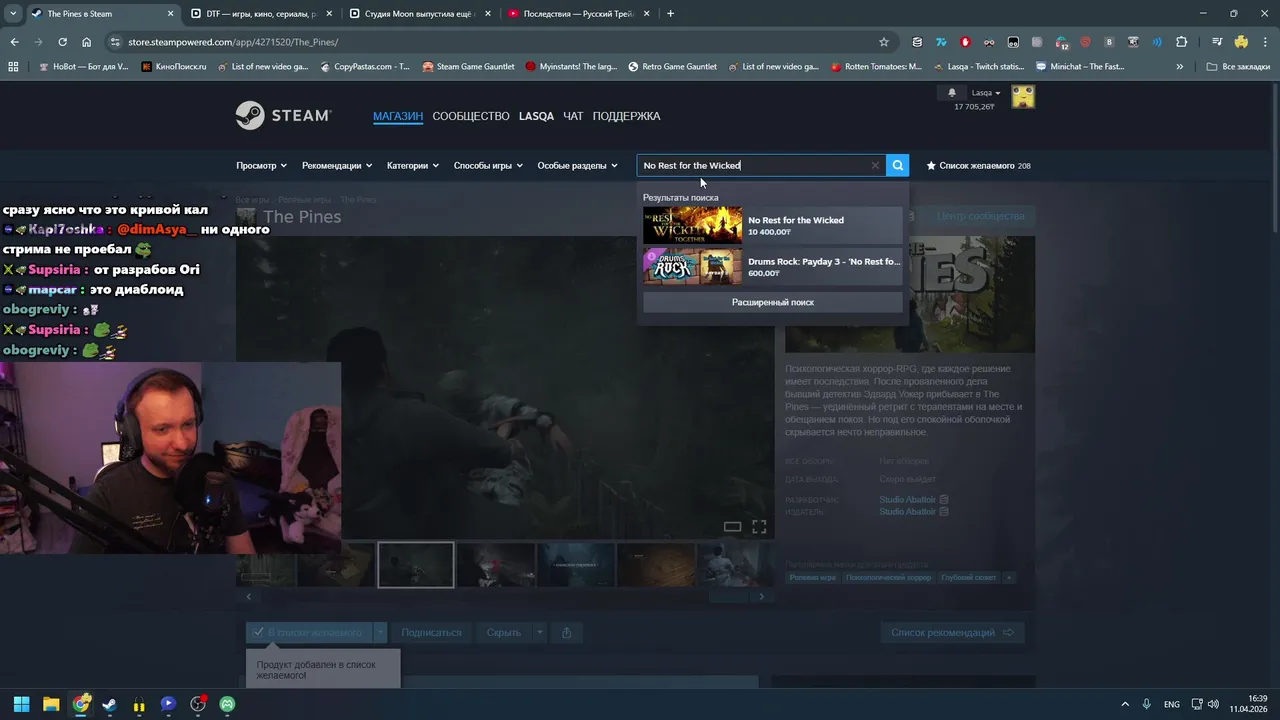Screen dimensions: 1280x720
Task: Expand the Категории dropdown menu
Action: point(413,166)
